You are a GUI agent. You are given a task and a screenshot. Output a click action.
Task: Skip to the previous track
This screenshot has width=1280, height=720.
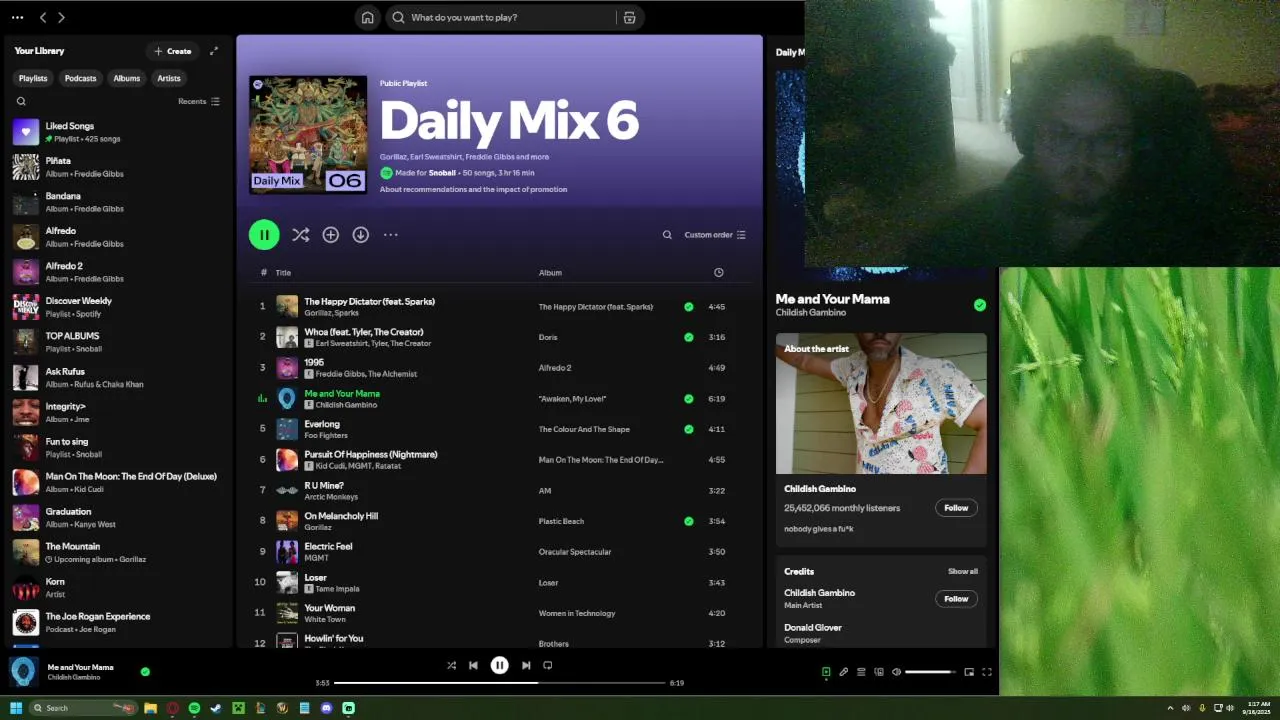click(x=473, y=665)
